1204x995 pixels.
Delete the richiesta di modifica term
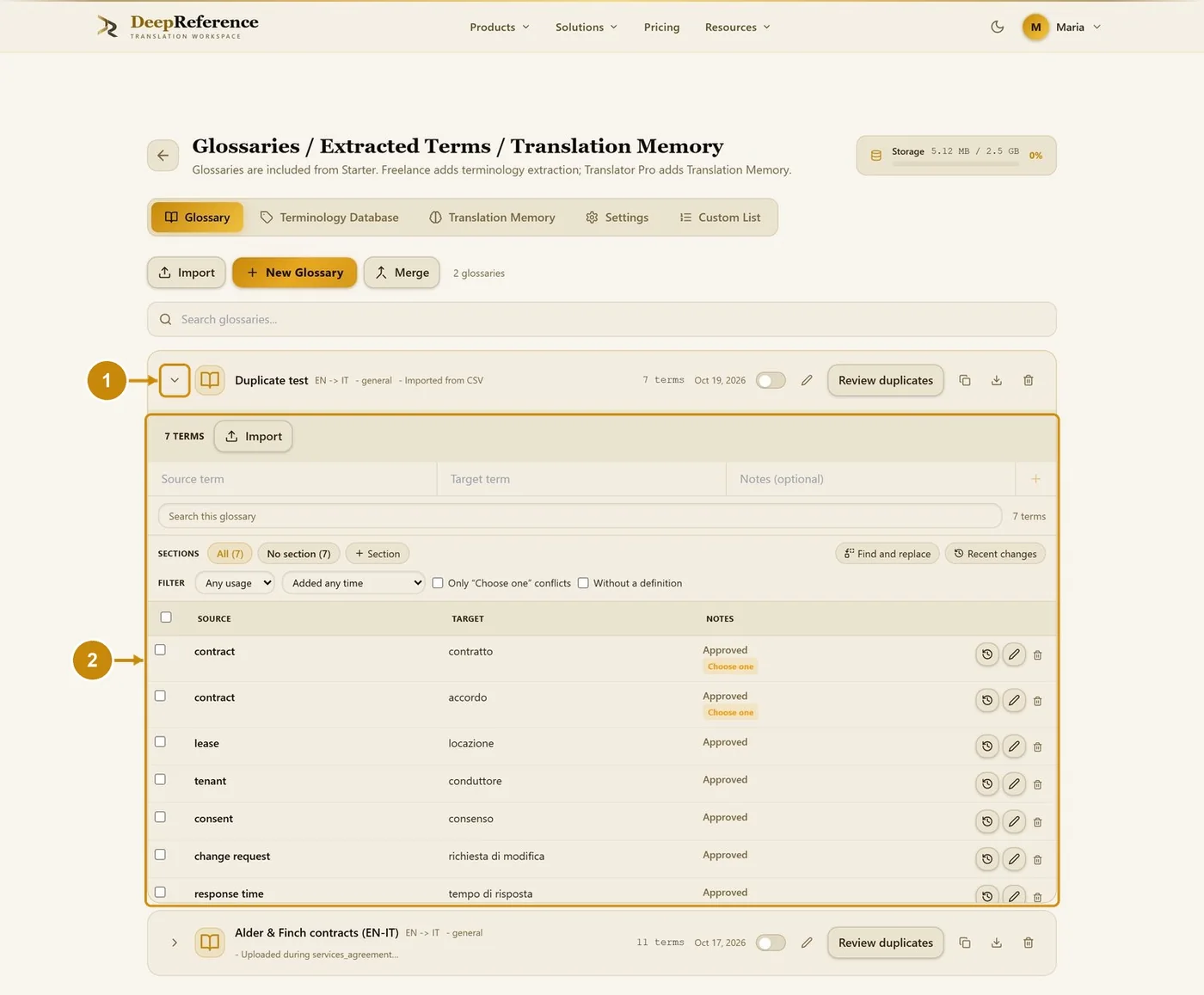pos(1038,860)
